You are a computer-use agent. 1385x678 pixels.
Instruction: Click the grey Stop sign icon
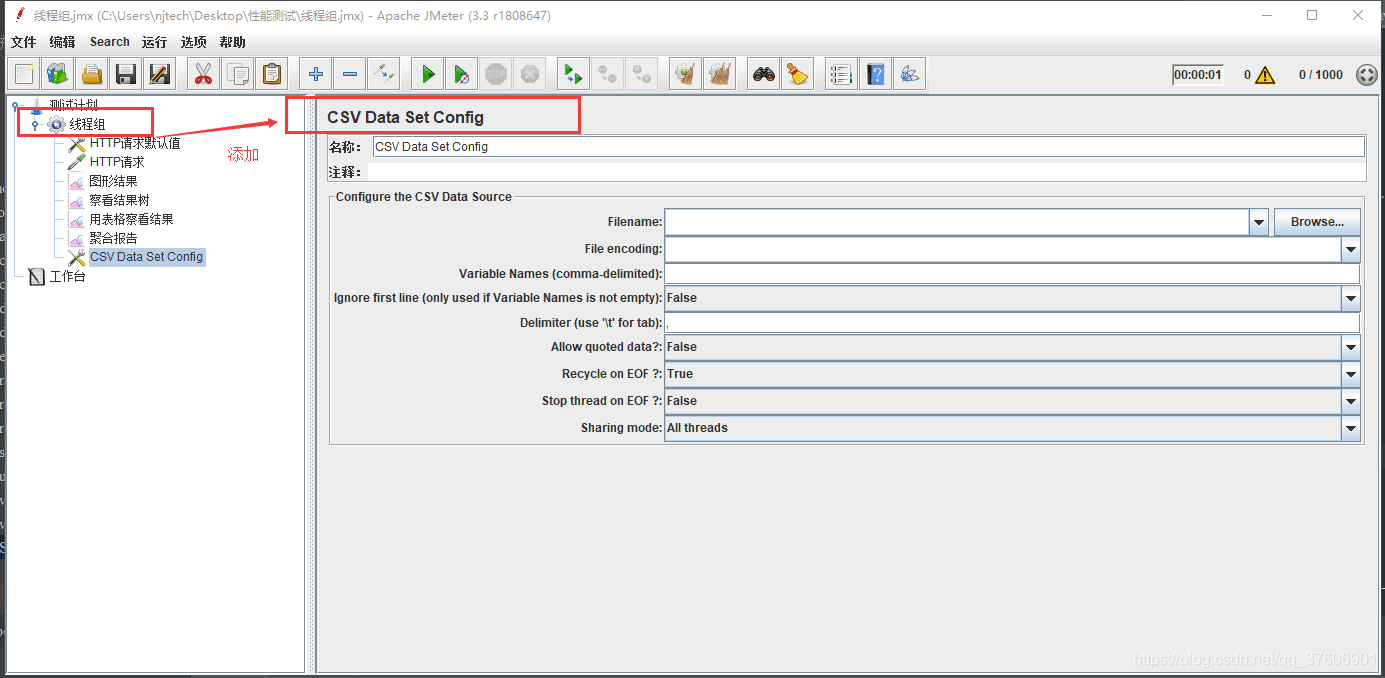click(496, 74)
